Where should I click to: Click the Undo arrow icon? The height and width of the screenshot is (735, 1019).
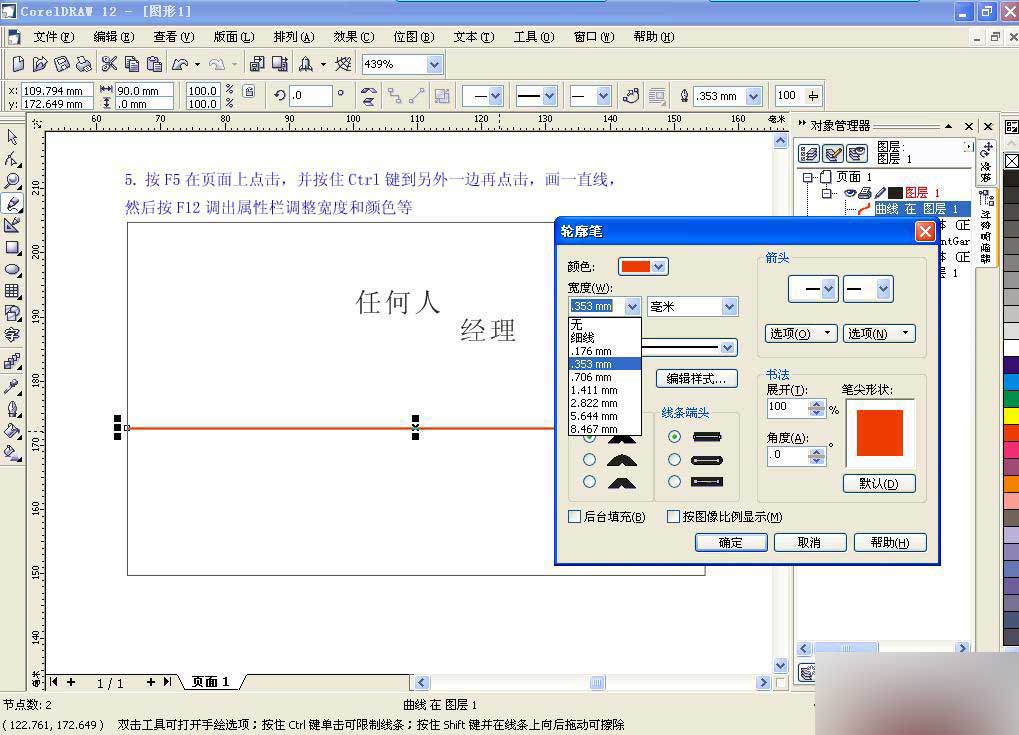(180, 64)
